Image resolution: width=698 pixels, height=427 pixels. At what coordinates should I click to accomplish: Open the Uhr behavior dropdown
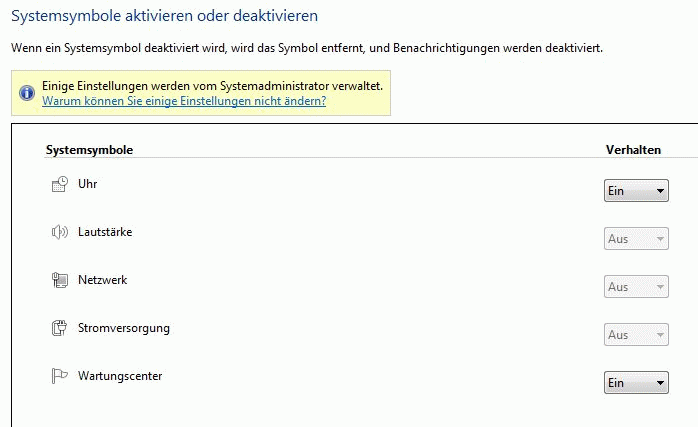click(636, 191)
